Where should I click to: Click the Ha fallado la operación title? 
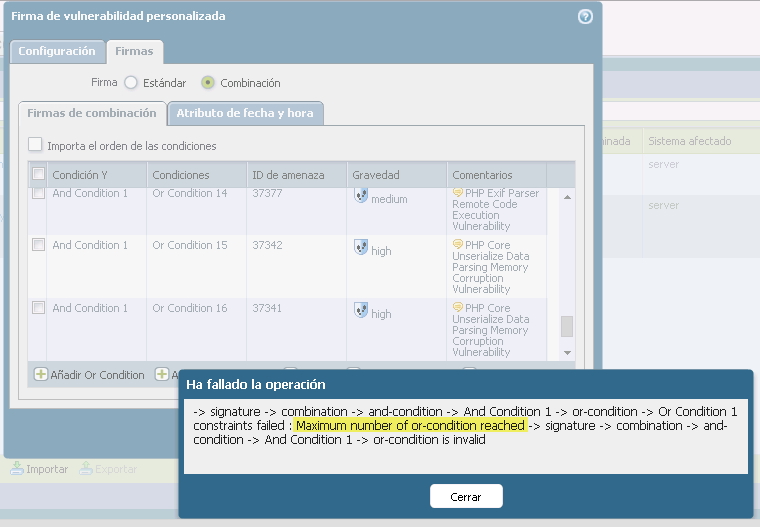256,384
